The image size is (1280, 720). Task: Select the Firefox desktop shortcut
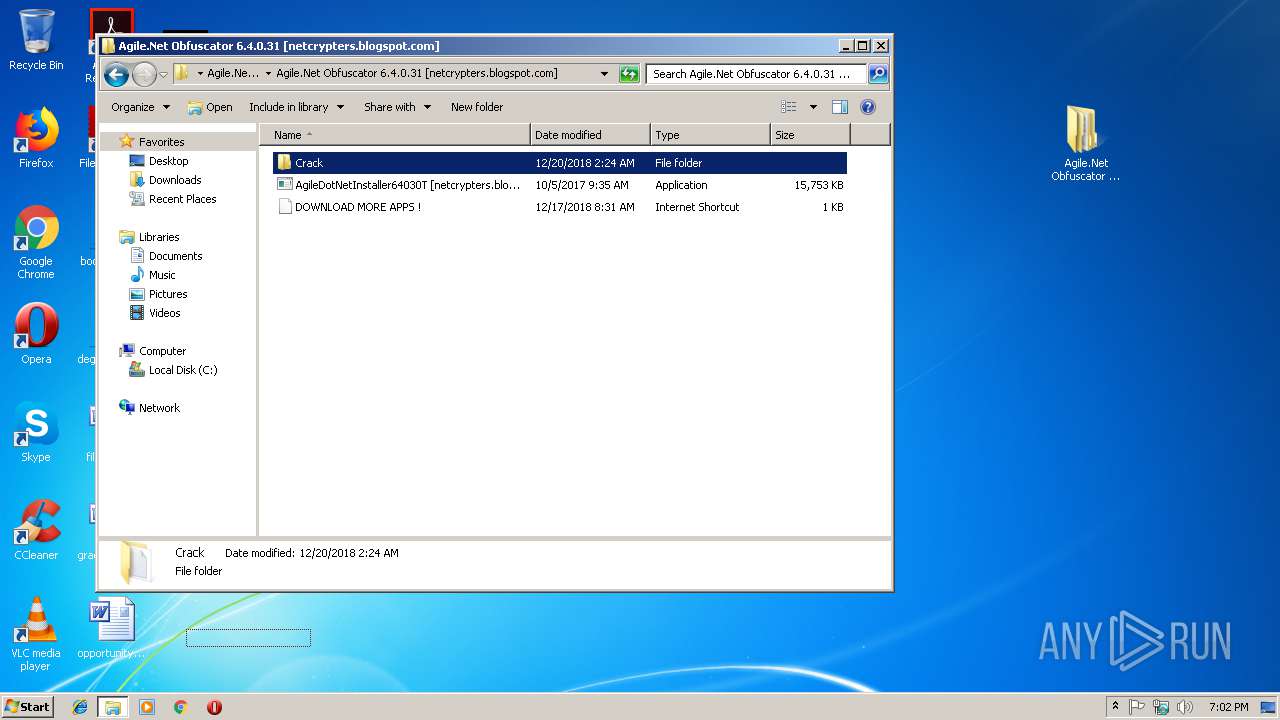pyautogui.click(x=36, y=138)
